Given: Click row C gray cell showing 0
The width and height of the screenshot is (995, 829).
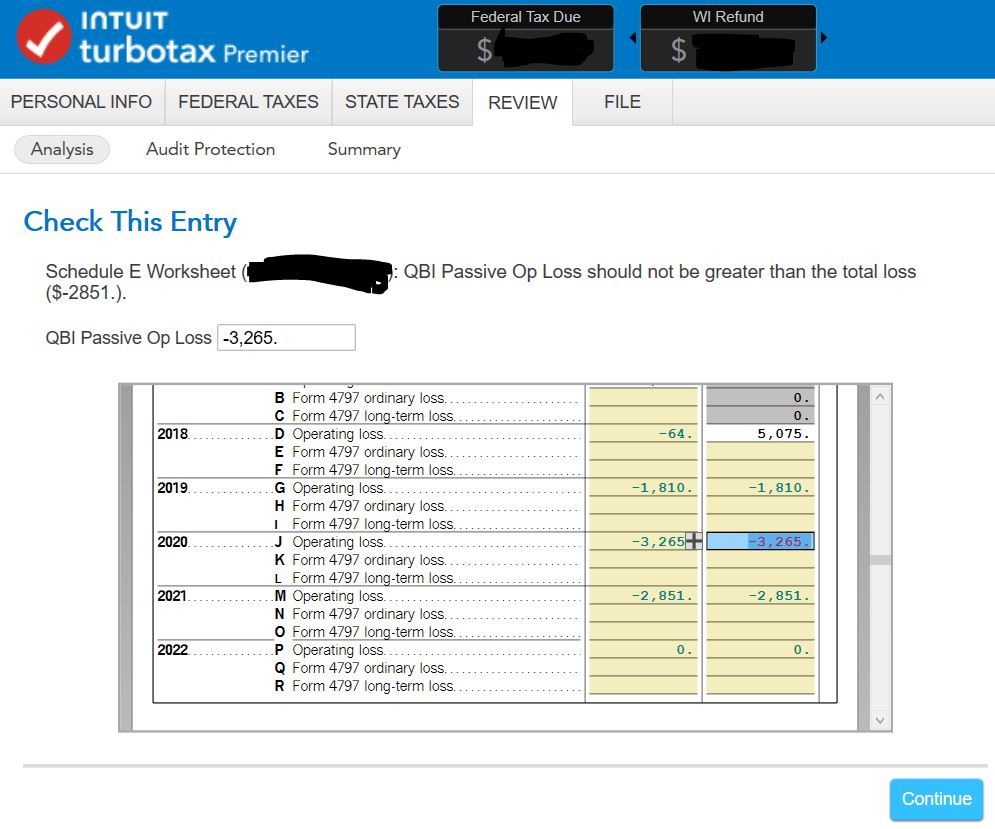Looking at the screenshot, I should (x=760, y=416).
